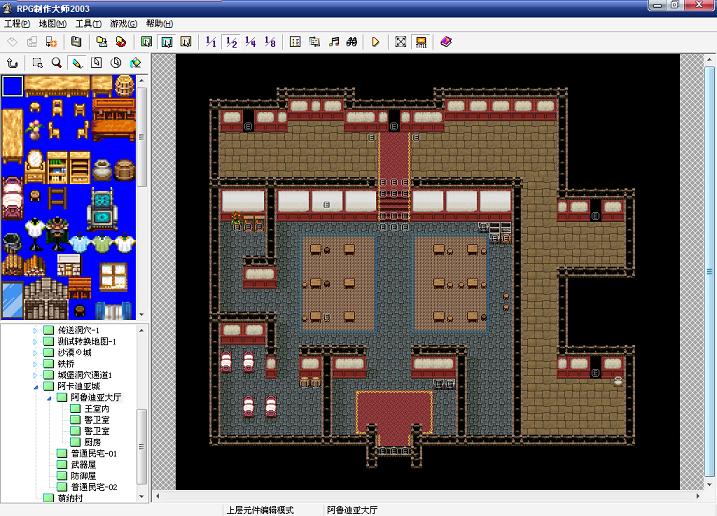Select the ellipse draw tool
The width and height of the screenshot is (717, 516).
click(116, 63)
